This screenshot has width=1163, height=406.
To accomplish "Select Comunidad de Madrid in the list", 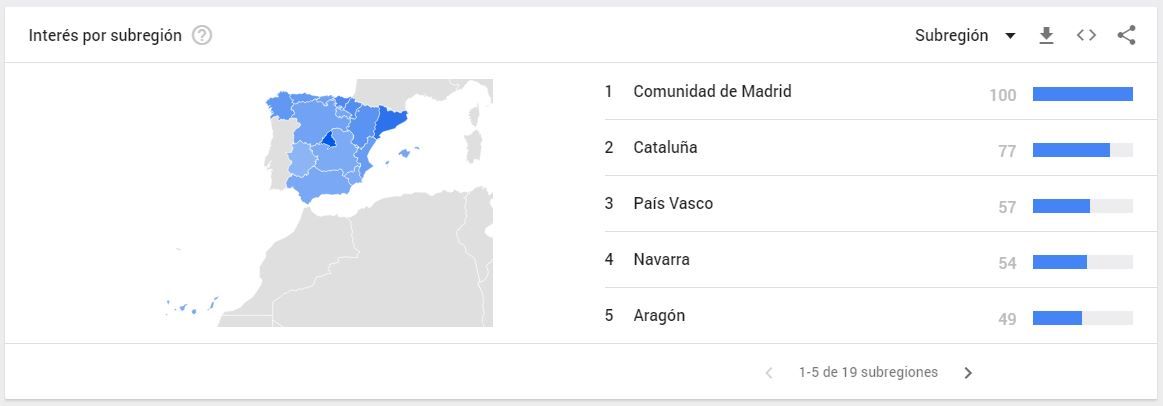I will 712,92.
